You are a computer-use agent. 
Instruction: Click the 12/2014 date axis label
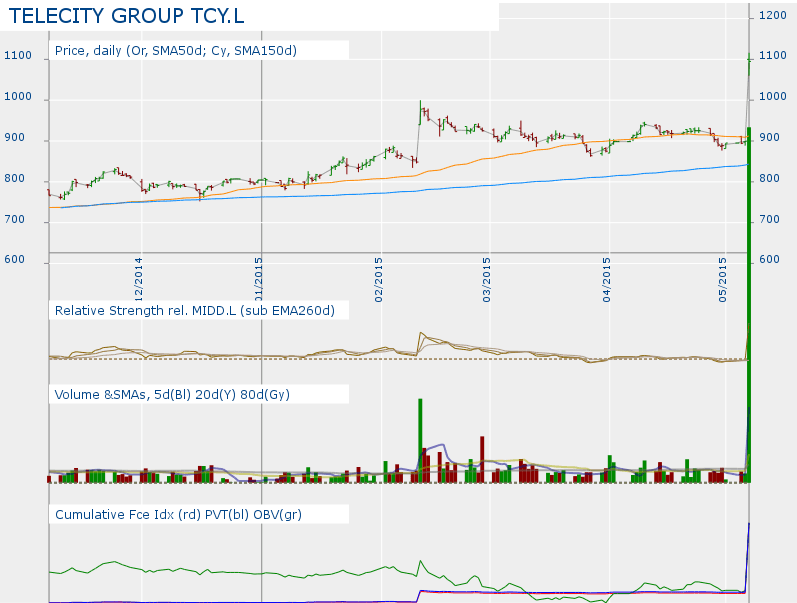coord(138,280)
